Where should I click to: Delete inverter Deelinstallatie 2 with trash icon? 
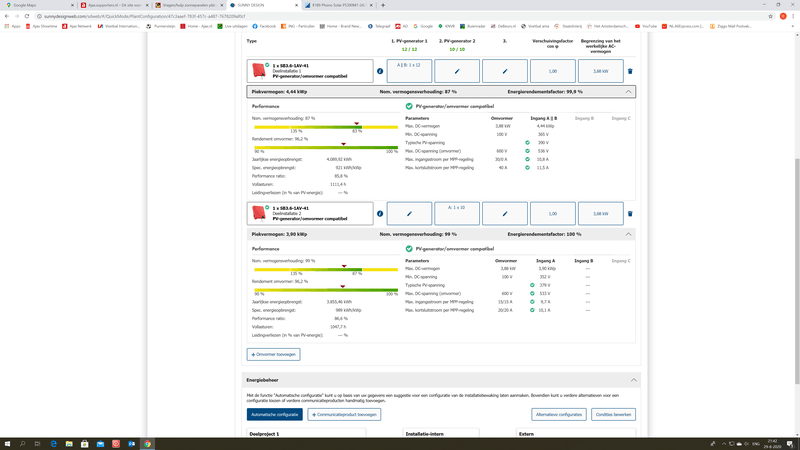pyautogui.click(x=630, y=214)
